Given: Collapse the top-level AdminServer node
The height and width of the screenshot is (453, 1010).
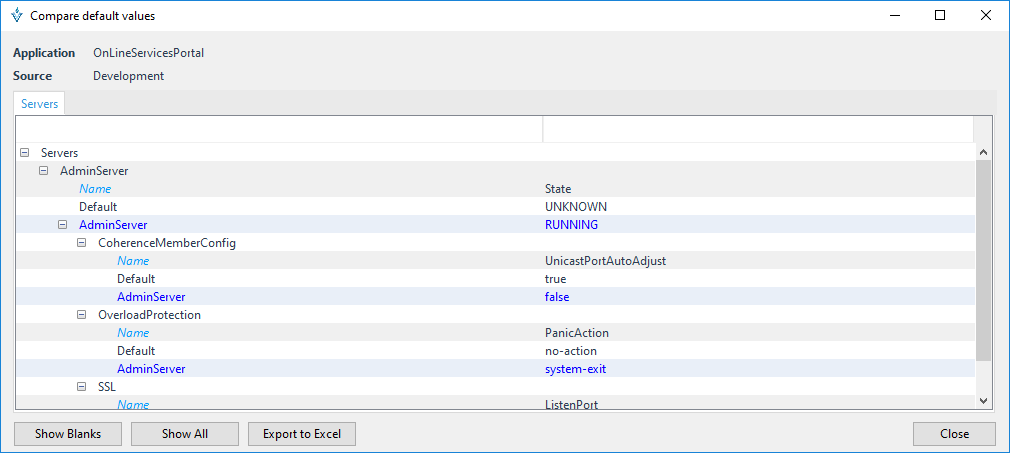Looking at the screenshot, I should (43, 171).
